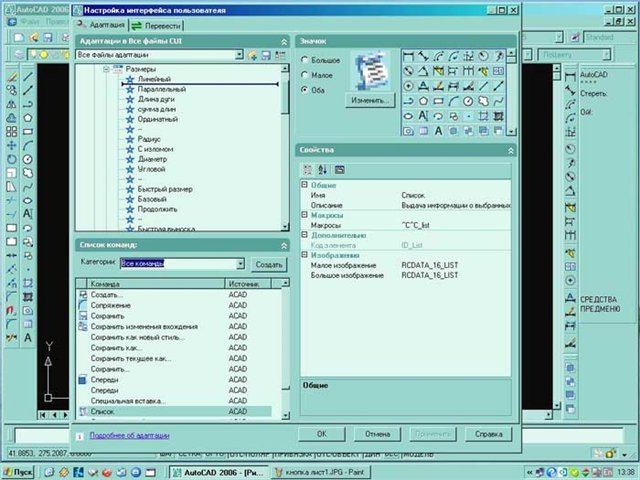Click the save customization files icon
This screenshot has width=640, height=480.
click(266, 55)
